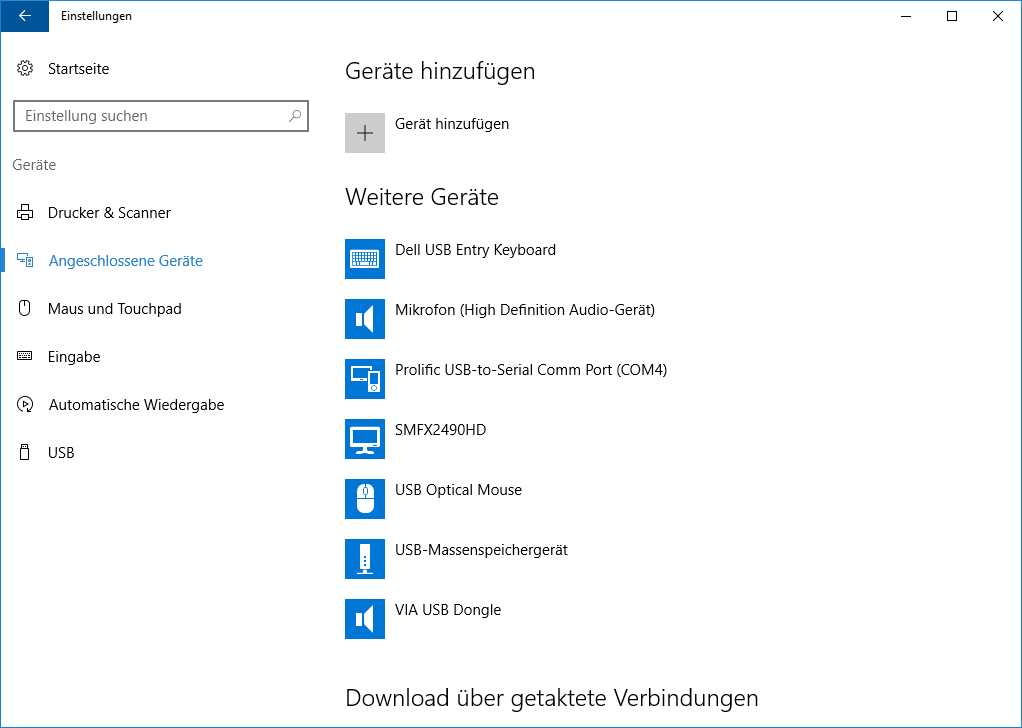Click the back arrow in title bar
Viewport: 1022px width, 728px height.
click(x=25, y=16)
